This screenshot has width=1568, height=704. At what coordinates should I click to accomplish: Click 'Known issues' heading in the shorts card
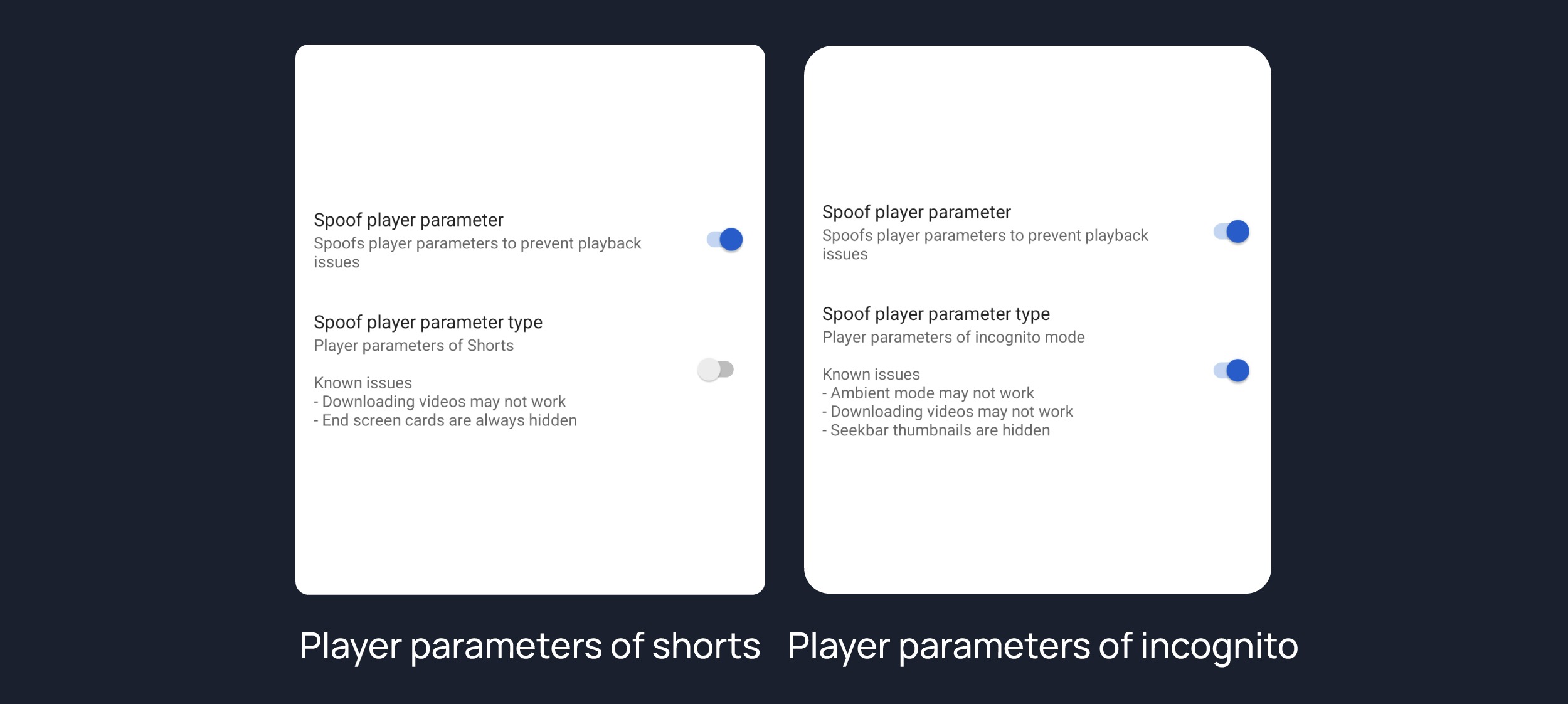point(363,383)
